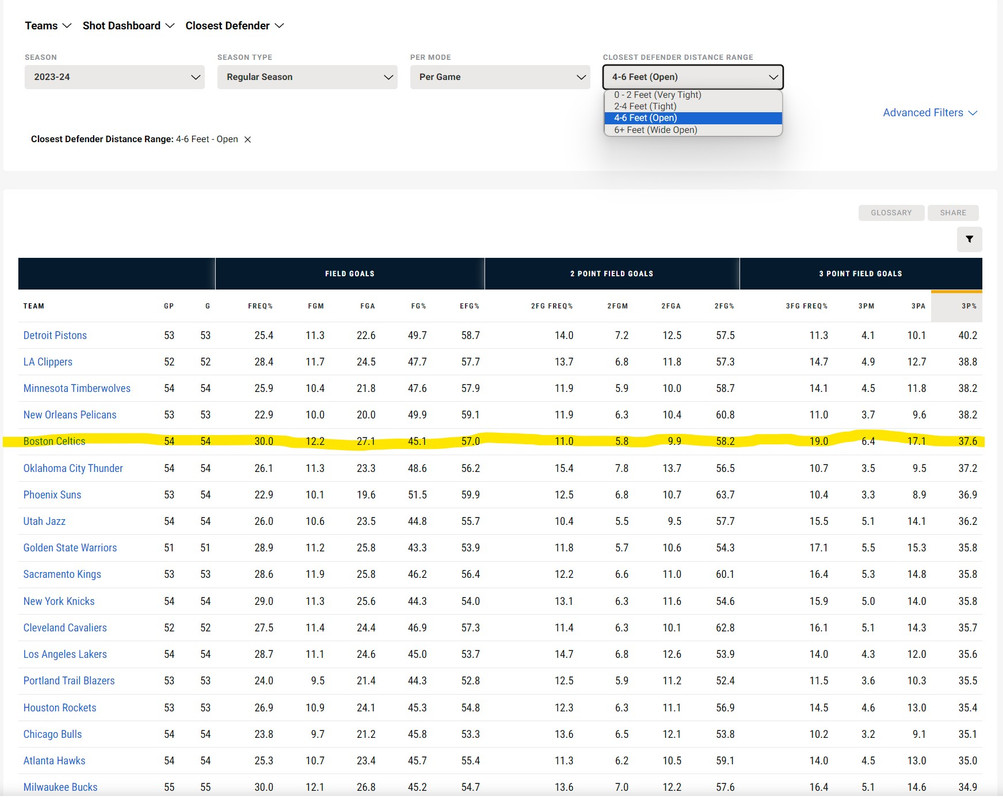Click the Glossary button

point(891,212)
